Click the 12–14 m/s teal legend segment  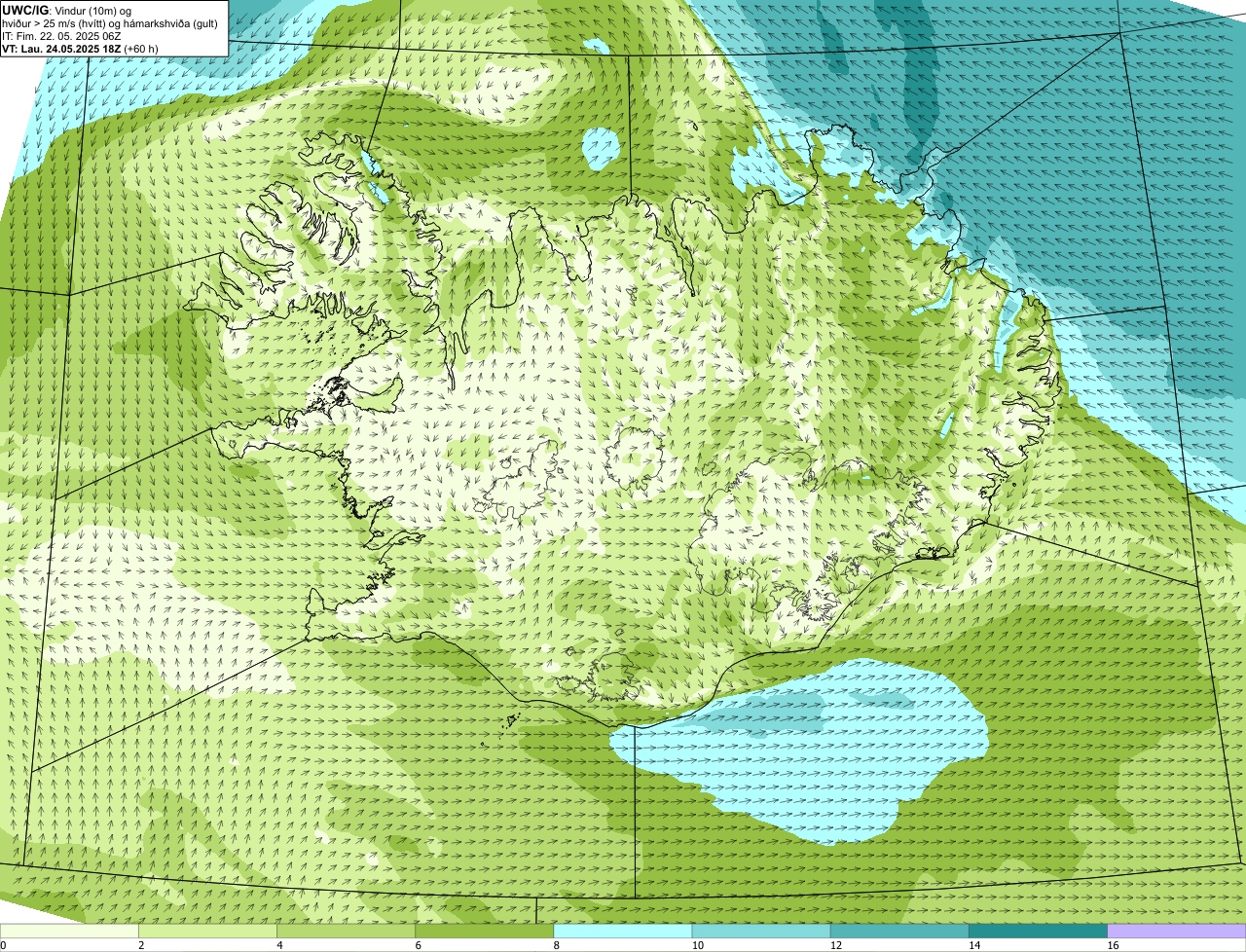pos(899,931)
